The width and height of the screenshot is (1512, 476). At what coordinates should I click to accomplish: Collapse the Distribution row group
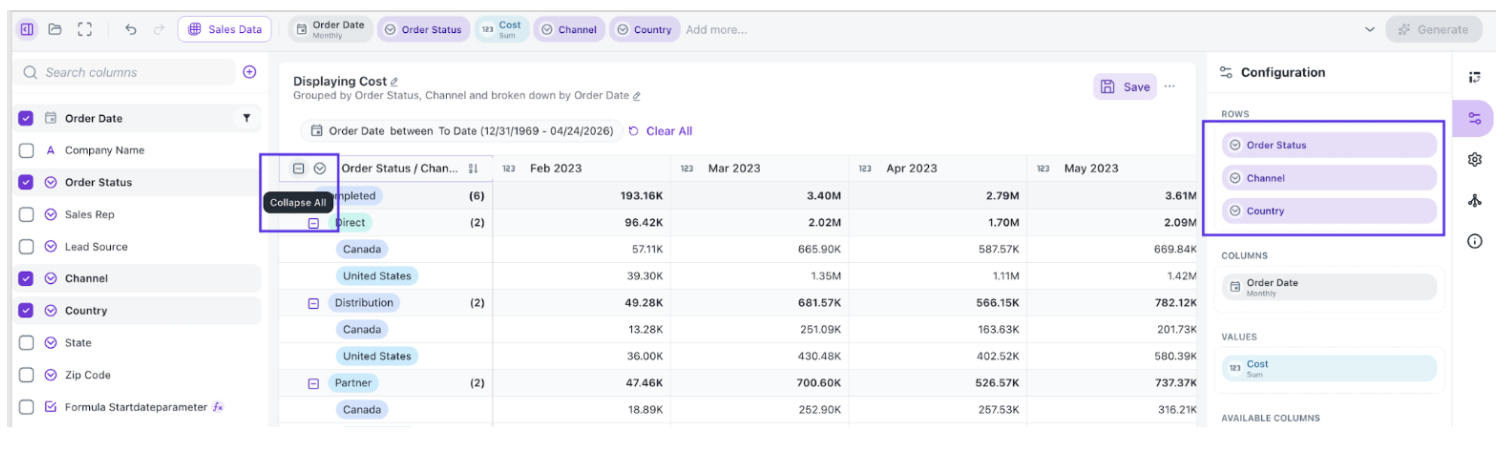pos(313,303)
